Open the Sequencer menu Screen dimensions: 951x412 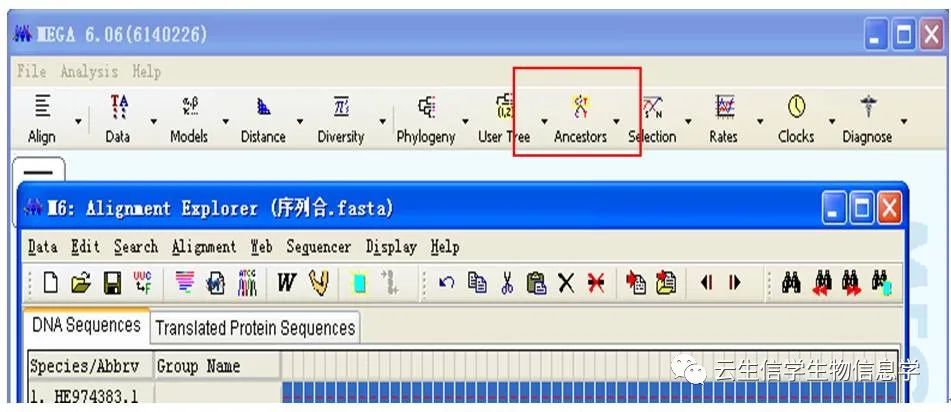pos(318,247)
